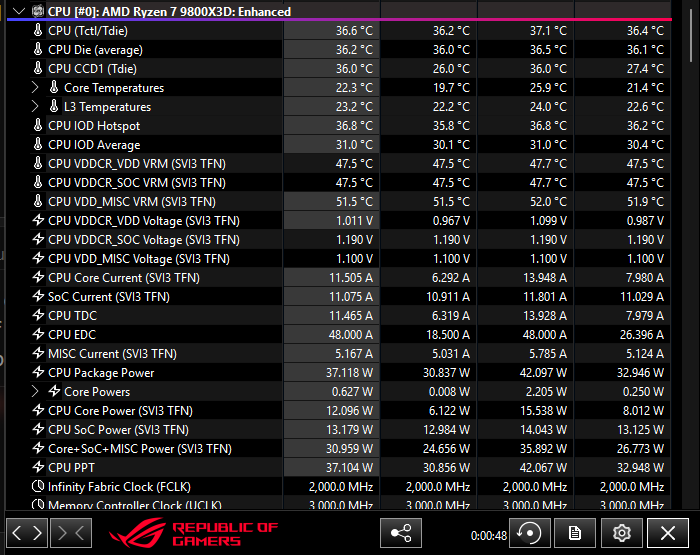Screen dimensions: 700x555
Task: Reset the sensor timer with clock button
Action: tap(529, 533)
